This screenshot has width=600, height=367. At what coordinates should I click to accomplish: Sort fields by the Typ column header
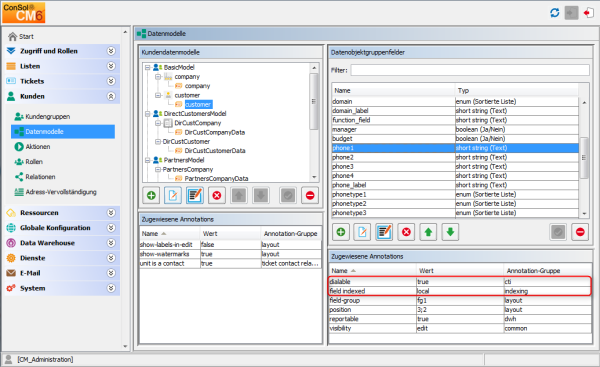(x=517, y=91)
